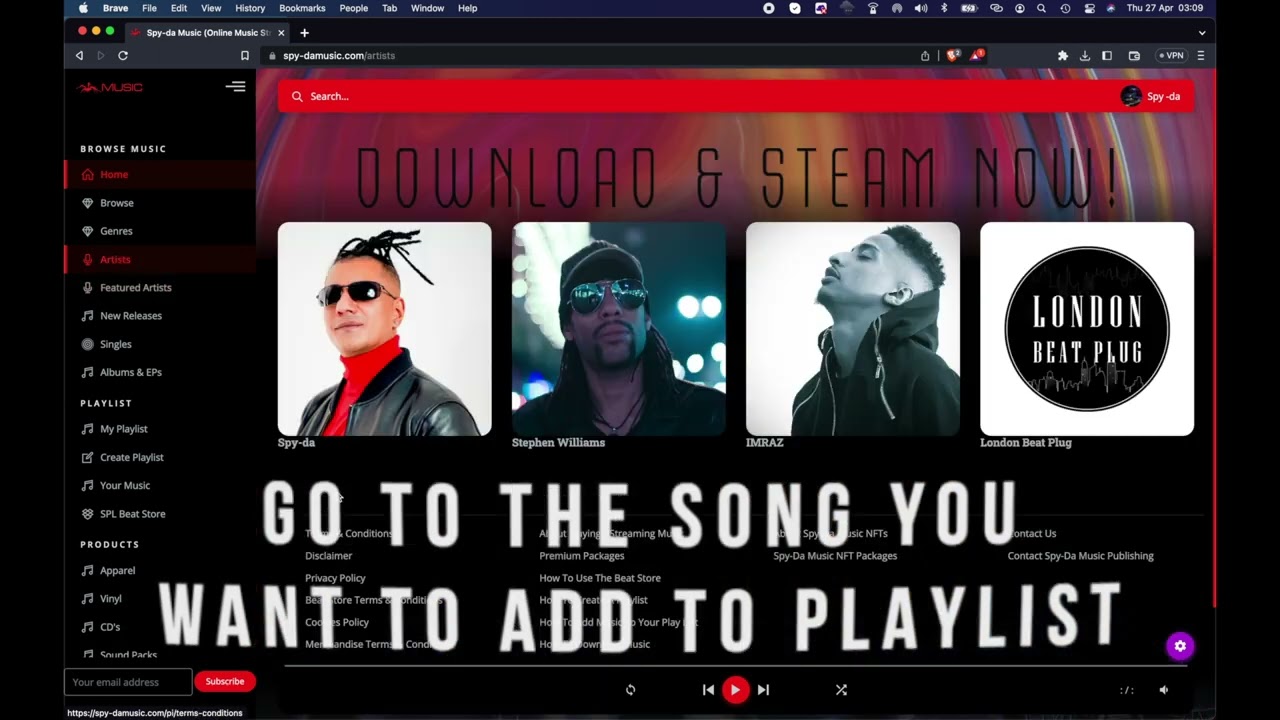This screenshot has height=720, width=1280.
Task: Open My Playlist
Action: pyautogui.click(x=123, y=429)
